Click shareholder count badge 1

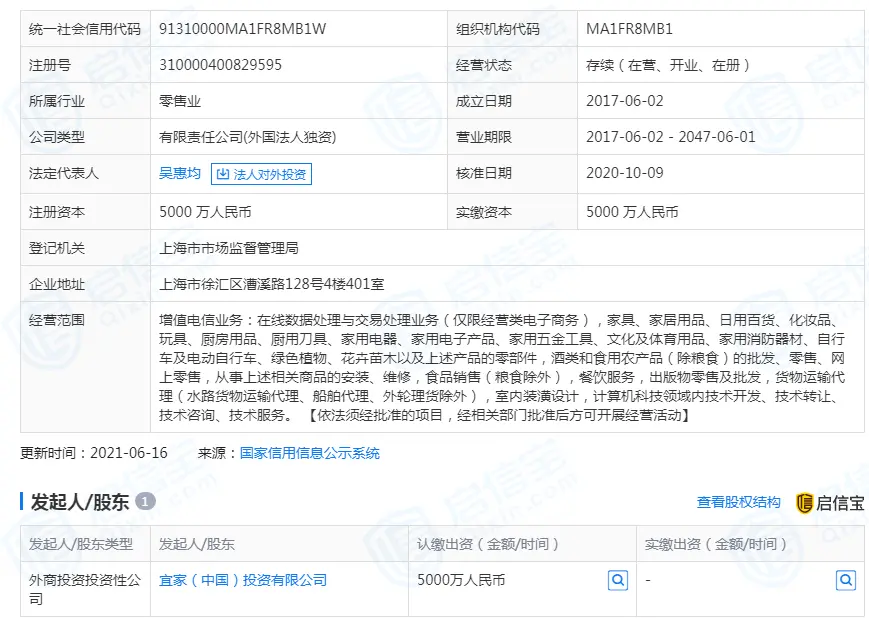coord(145,502)
